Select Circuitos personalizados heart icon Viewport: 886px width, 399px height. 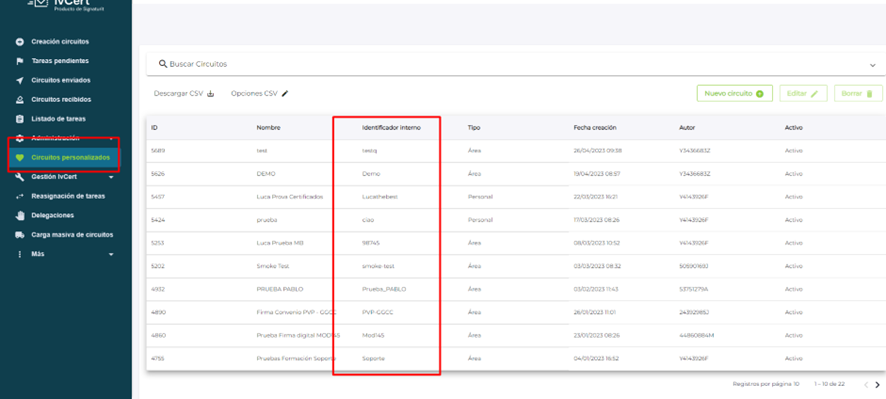click(20, 158)
